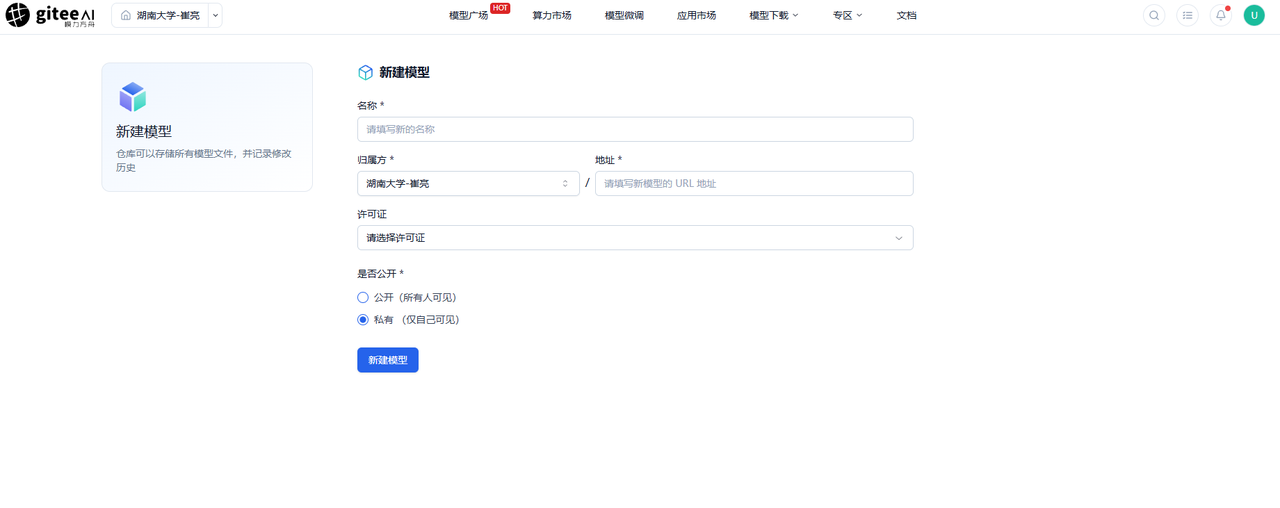
Task: Click the colorful cube icon in the side card
Action: click(x=132, y=97)
